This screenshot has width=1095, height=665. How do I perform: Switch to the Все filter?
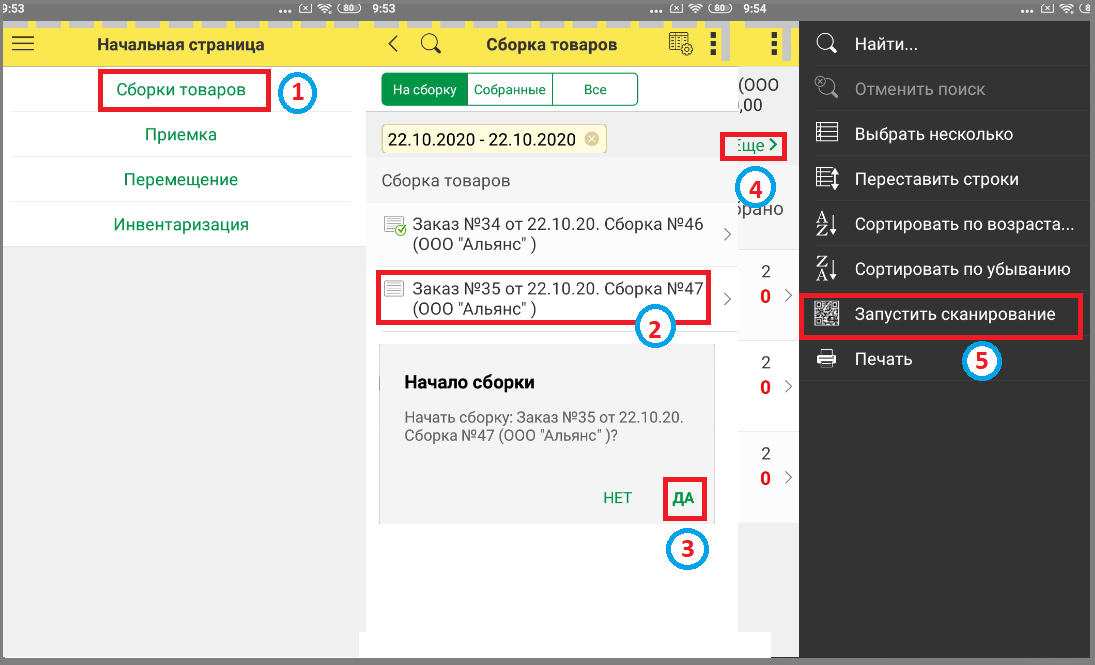(595, 89)
